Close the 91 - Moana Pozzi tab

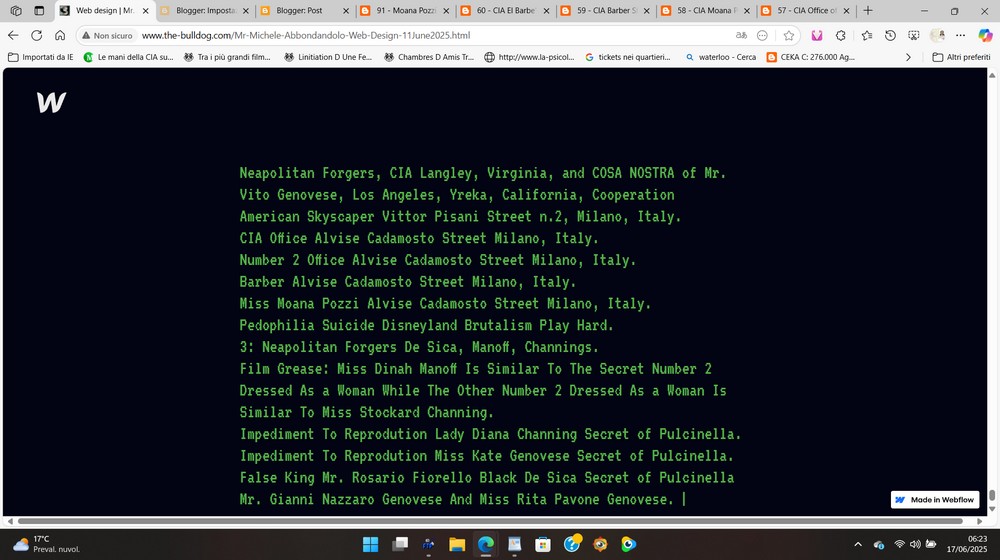click(x=446, y=11)
